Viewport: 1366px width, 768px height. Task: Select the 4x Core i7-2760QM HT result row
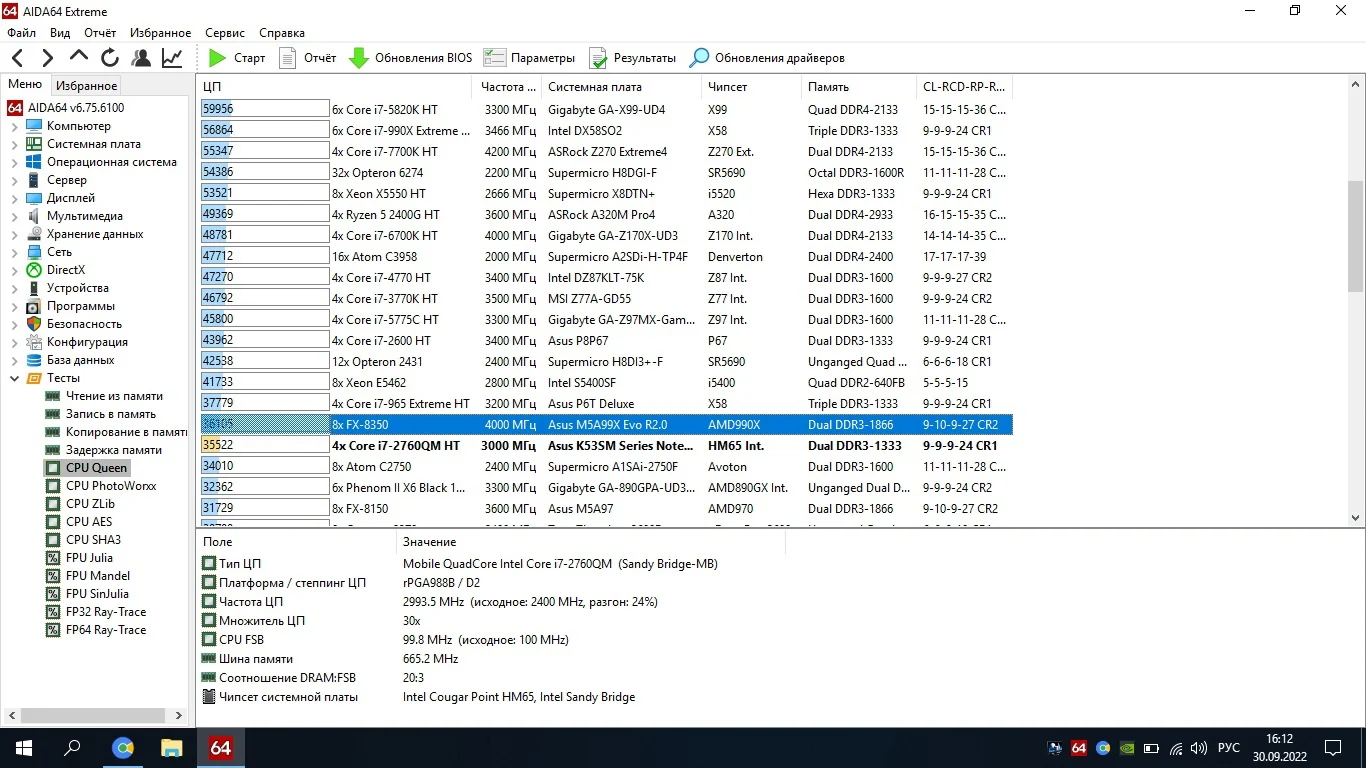tap(606, 446)
